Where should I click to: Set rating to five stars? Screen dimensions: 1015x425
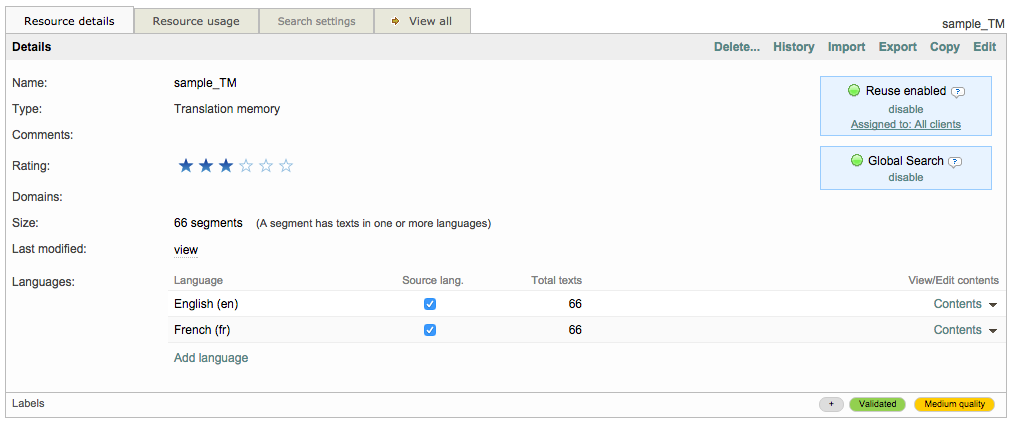click(x=286, y=166)
